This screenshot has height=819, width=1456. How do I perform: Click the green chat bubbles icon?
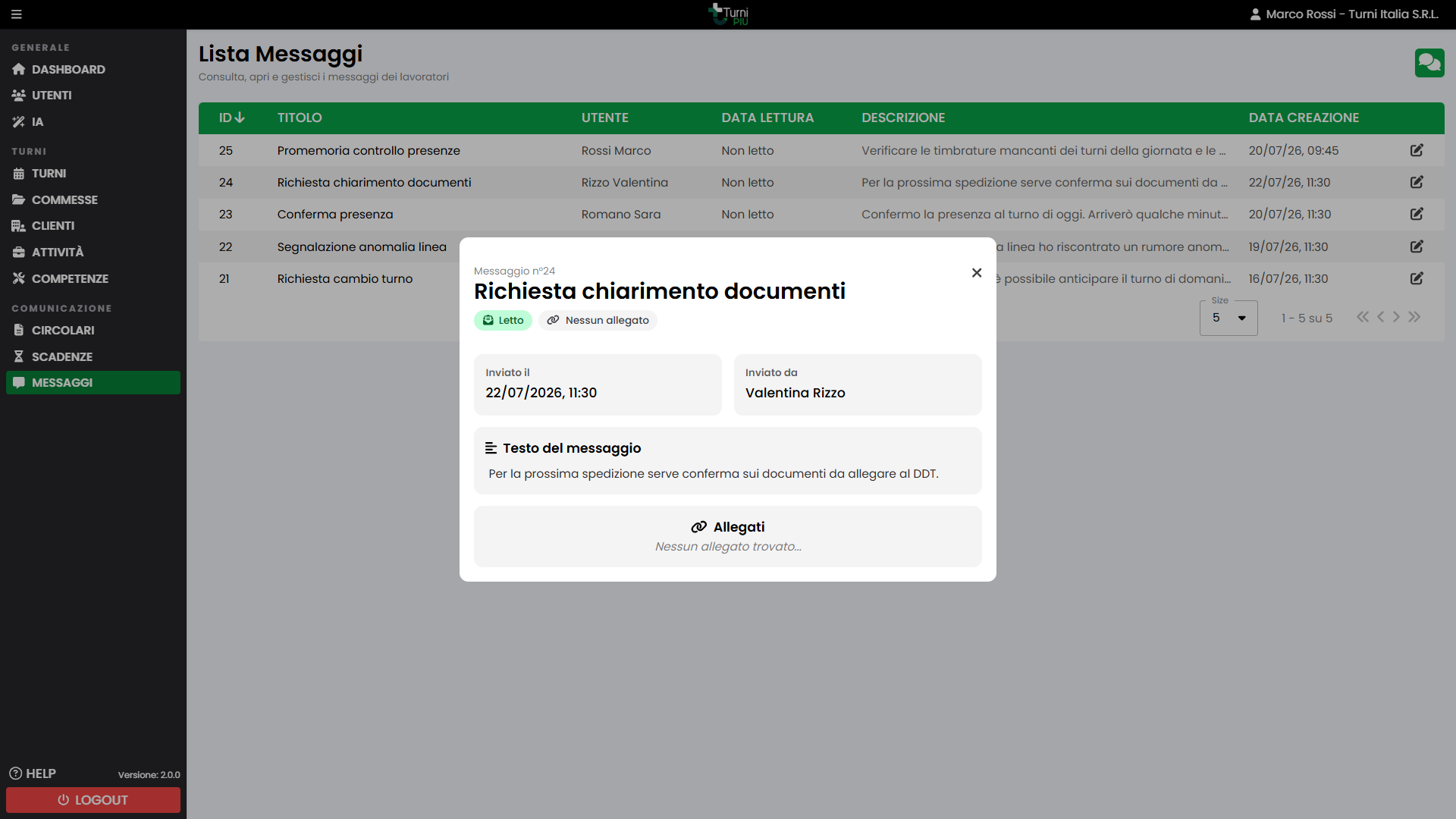[1429, 63]
